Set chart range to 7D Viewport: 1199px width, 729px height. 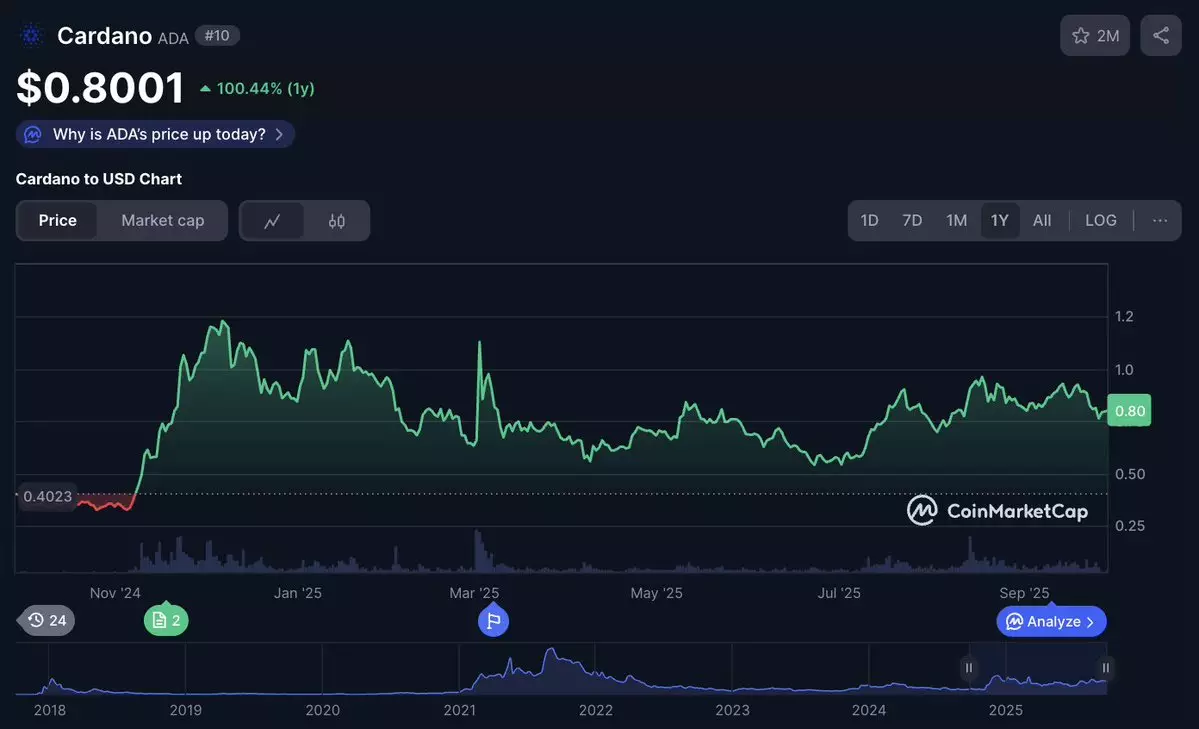pyautogui.click(x=911, y=220)
